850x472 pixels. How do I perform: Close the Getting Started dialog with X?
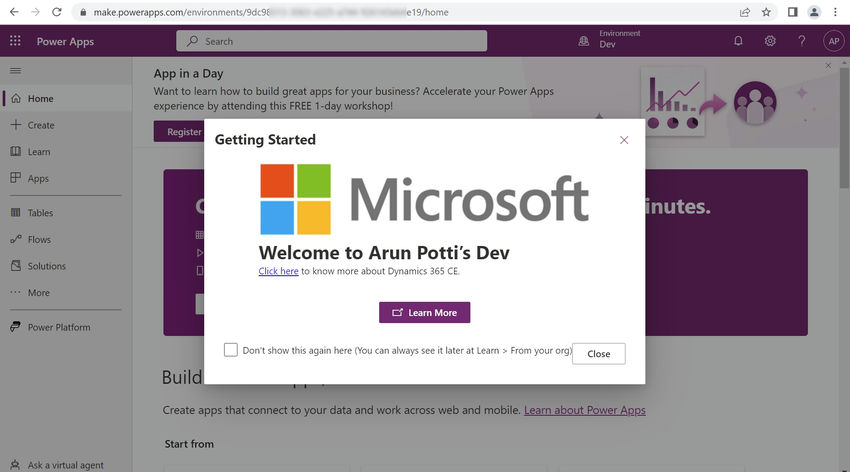[x=624, y=140]
